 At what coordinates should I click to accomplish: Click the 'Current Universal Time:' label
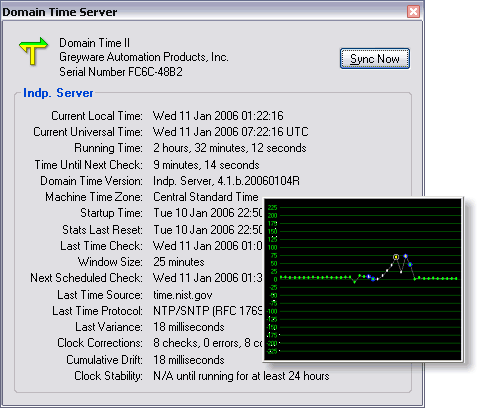pyautogui.click(x=88, y=132)
